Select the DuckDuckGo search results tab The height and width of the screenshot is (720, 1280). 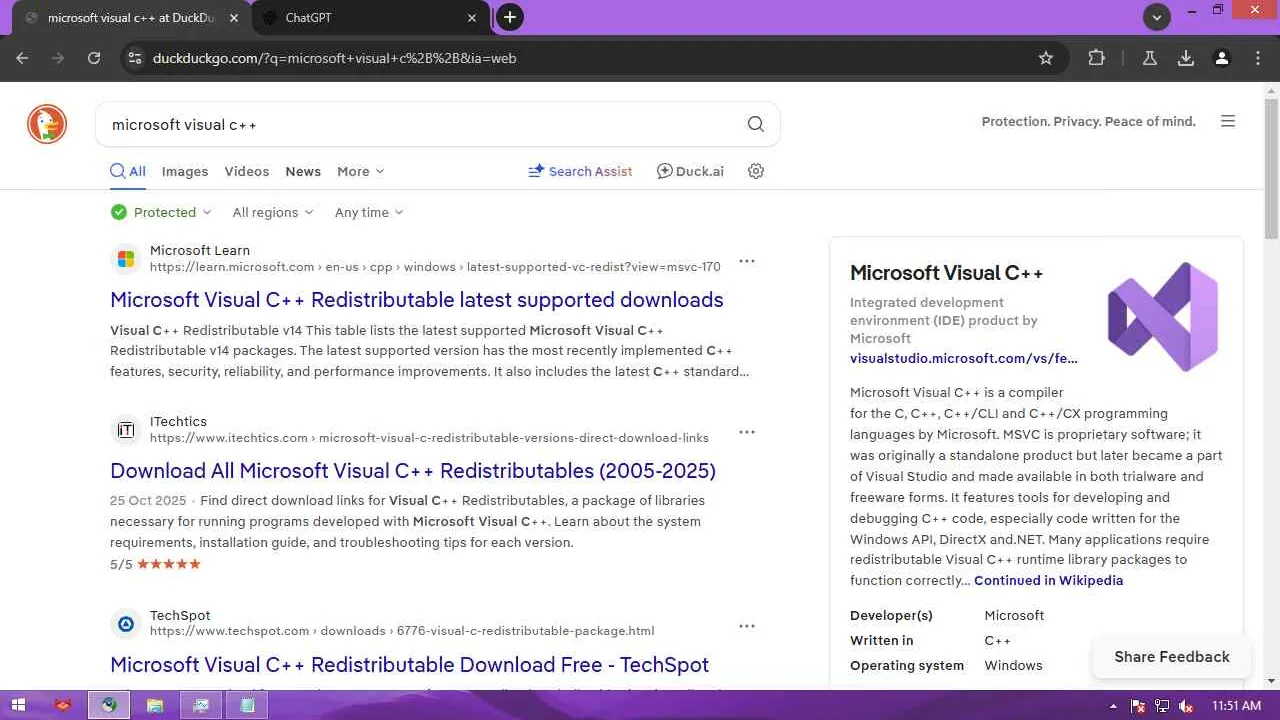pos(130,18)
